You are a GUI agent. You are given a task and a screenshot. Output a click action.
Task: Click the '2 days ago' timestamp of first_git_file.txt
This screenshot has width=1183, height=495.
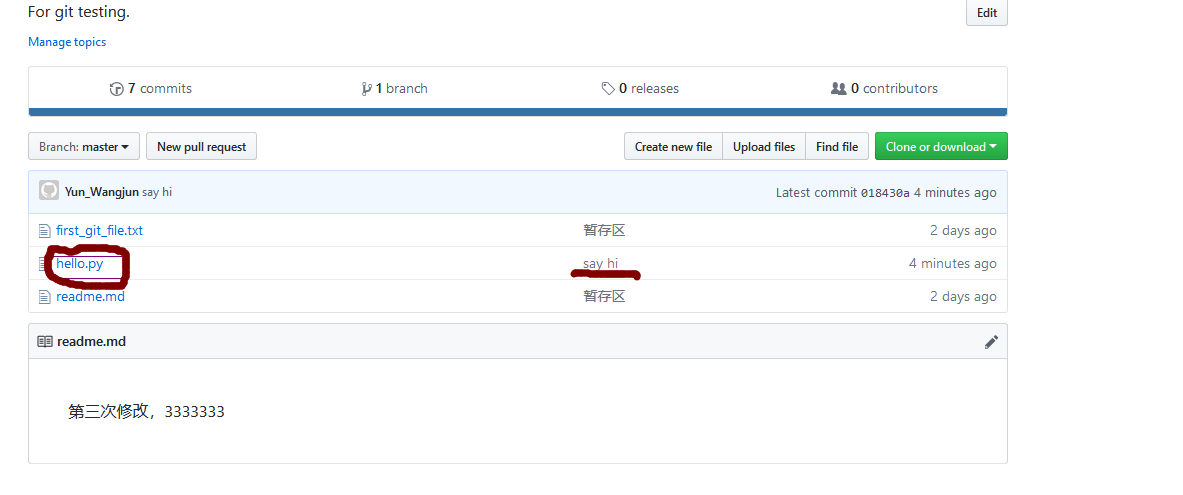click(963, 231)
